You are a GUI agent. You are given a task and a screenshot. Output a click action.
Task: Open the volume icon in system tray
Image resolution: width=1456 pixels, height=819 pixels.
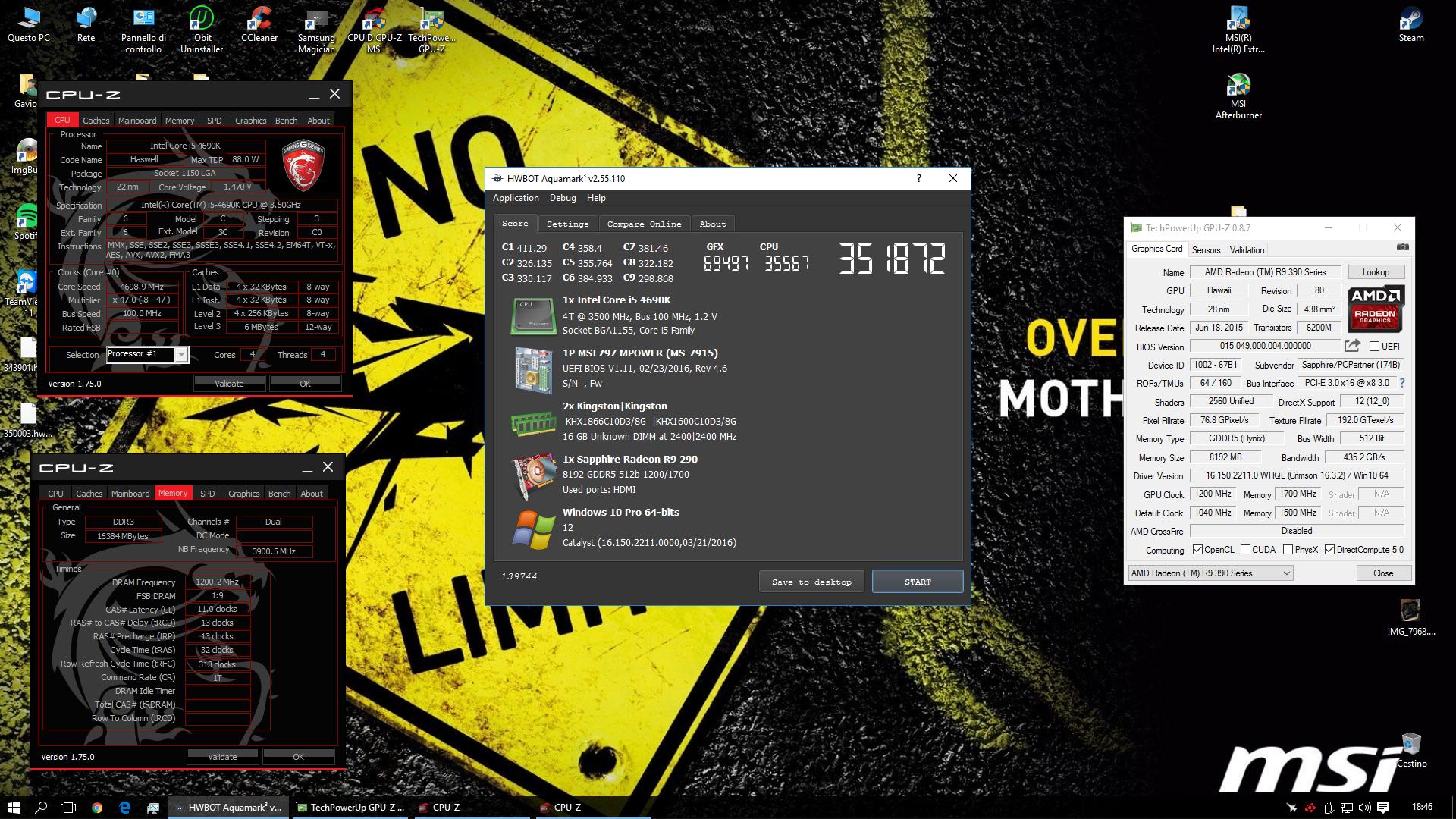[x=1365, y=808]
